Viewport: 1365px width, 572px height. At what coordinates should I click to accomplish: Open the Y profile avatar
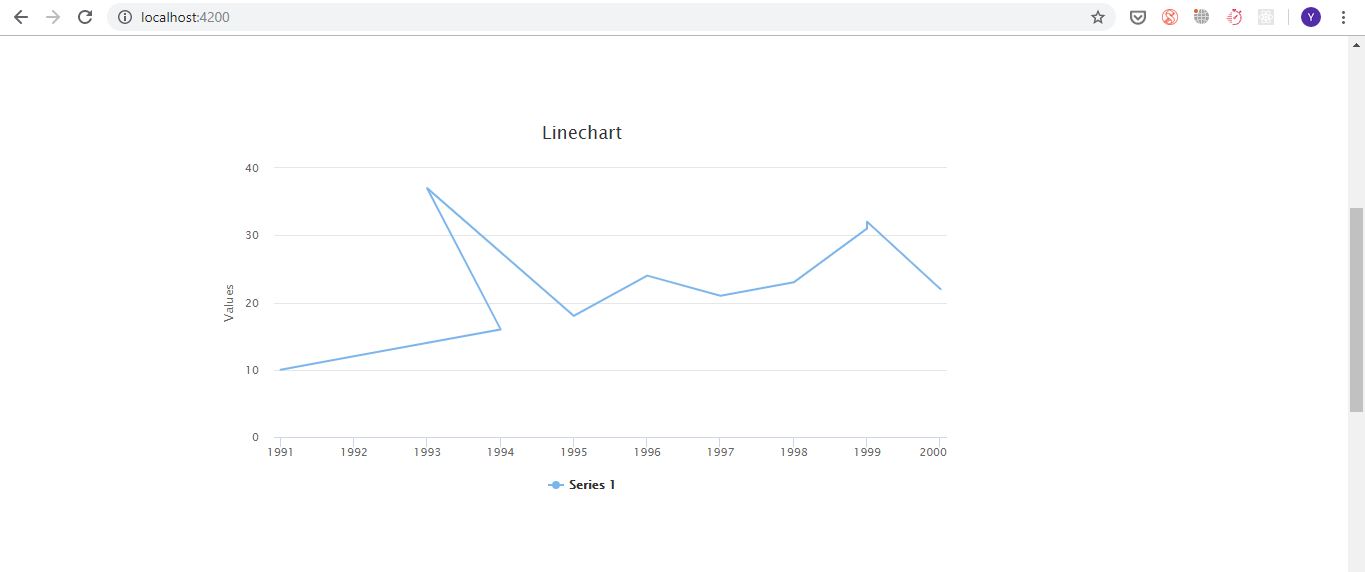pos(1311,17)
